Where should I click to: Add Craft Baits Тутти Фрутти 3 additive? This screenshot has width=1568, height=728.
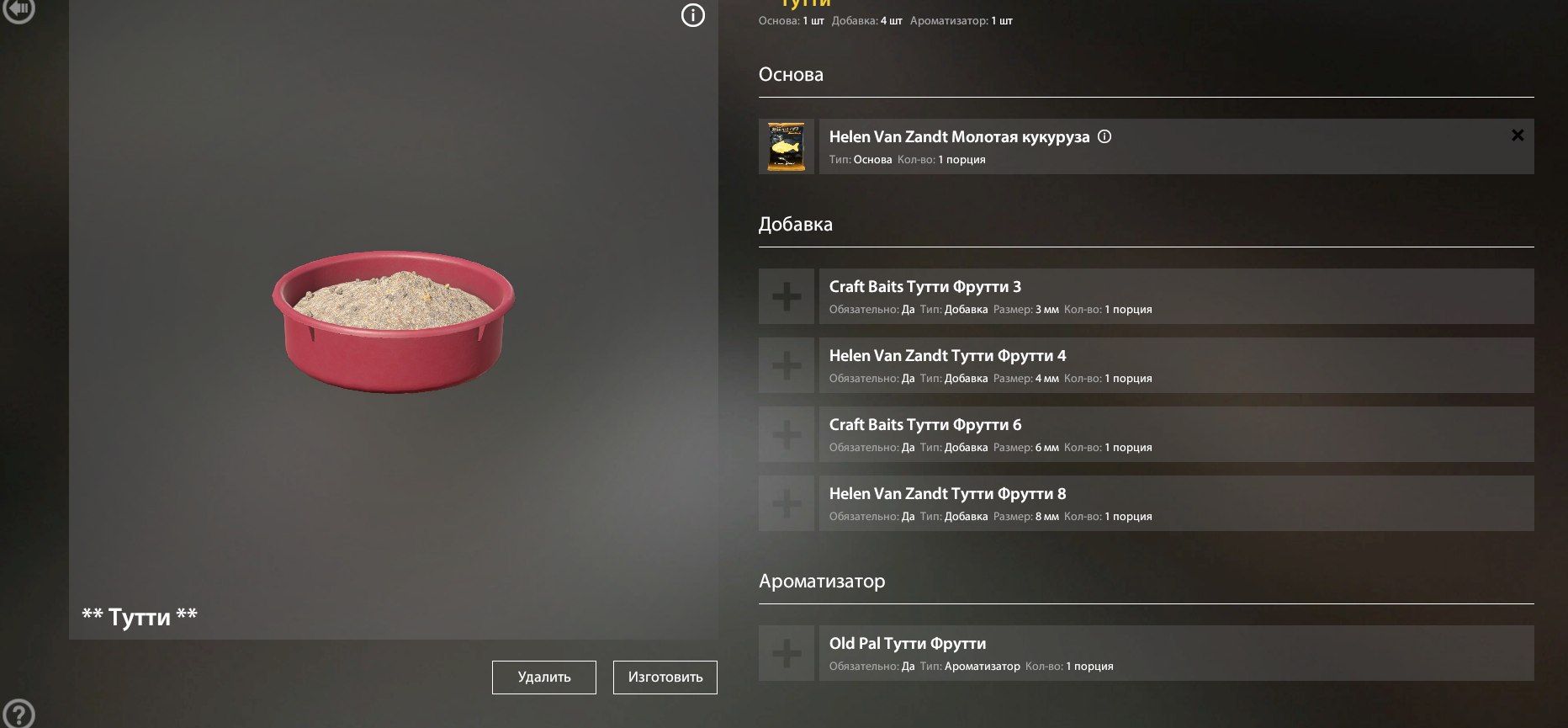coord(787,296)
